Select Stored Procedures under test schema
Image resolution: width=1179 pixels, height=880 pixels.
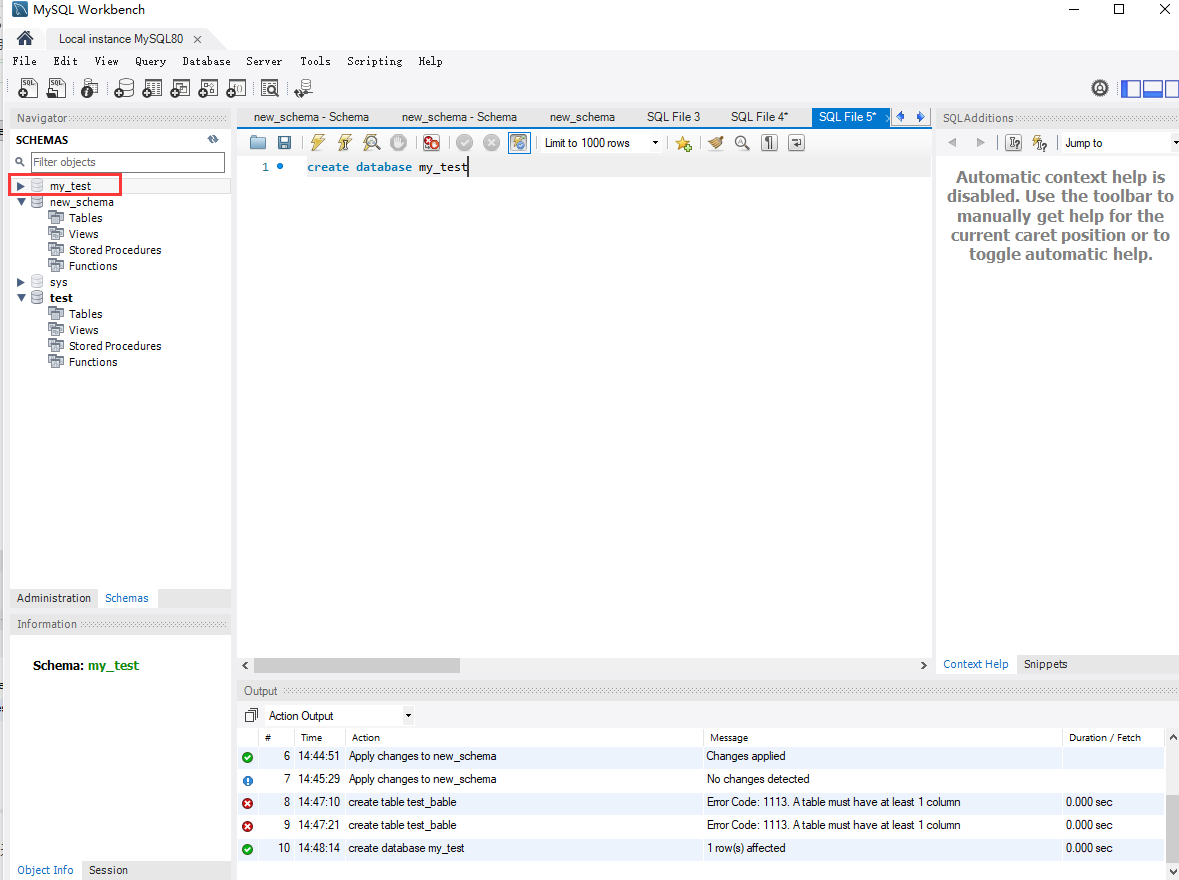(x=114, y=346)
